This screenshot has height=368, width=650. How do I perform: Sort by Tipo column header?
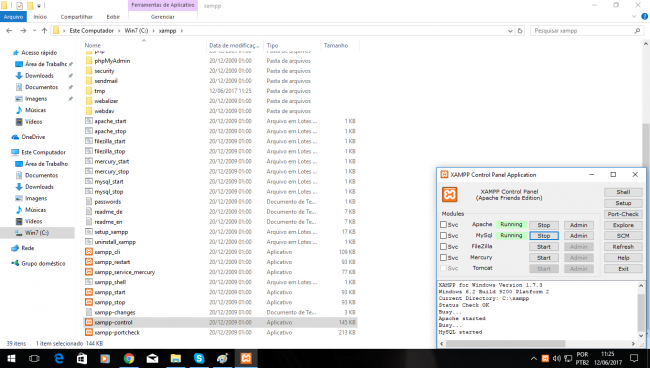tap(291, 46)
